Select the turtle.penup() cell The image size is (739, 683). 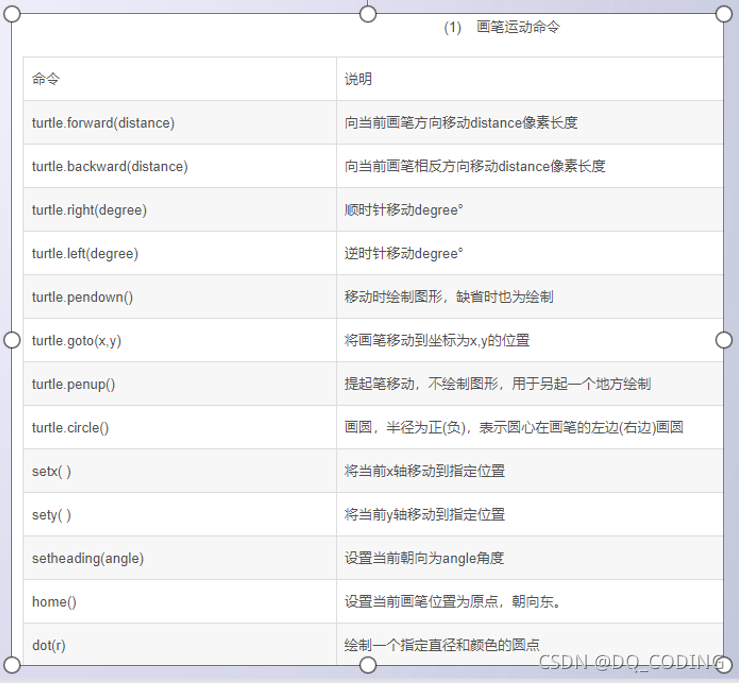[180, 384]
